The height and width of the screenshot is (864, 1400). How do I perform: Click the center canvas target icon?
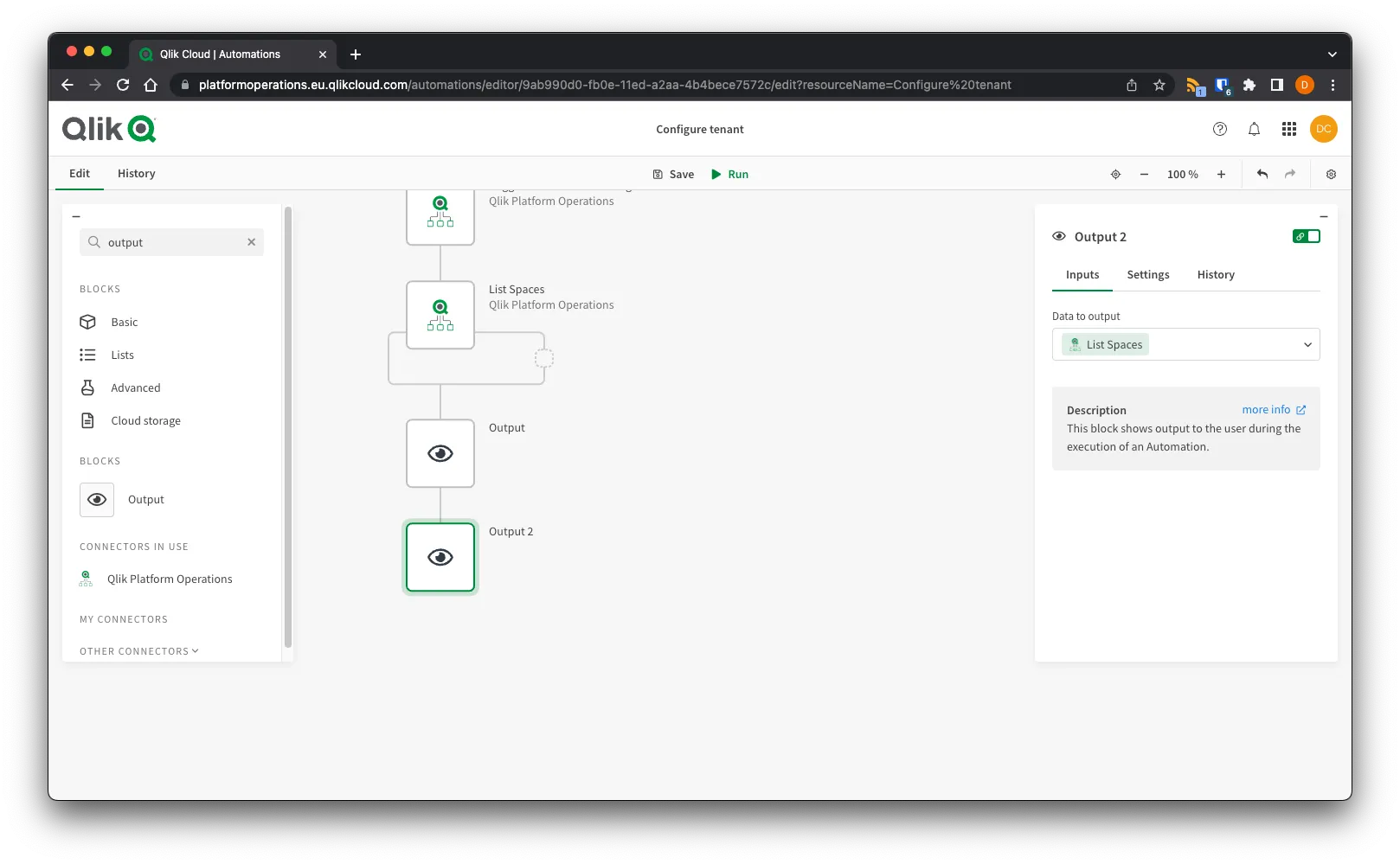[1115, 174]
